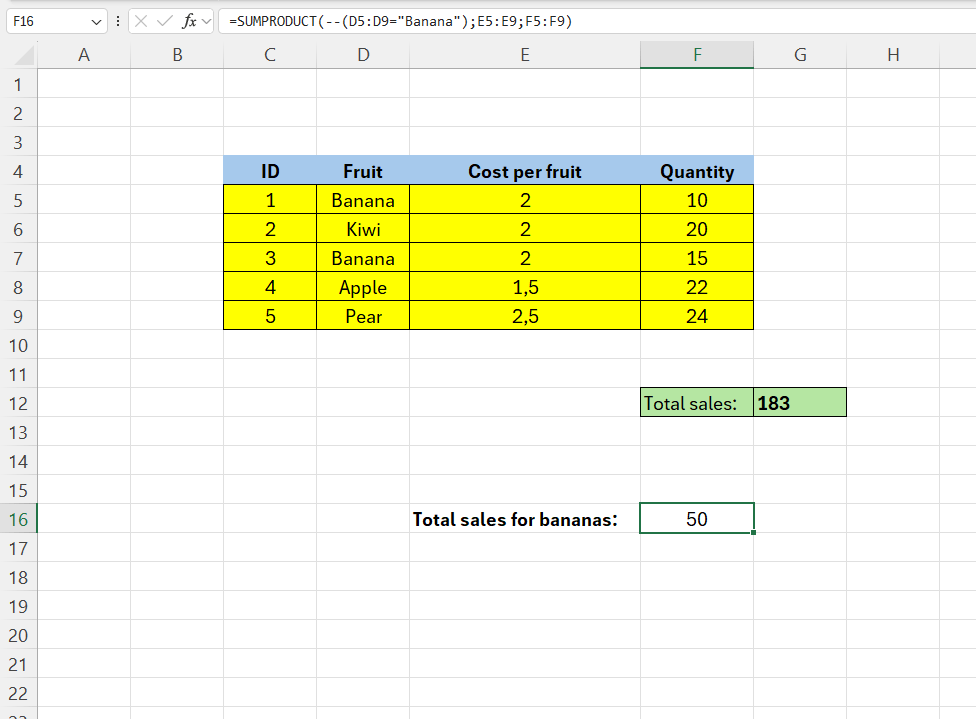The image size is (976, 719).
Task: Select column H header
Action: 892,56
